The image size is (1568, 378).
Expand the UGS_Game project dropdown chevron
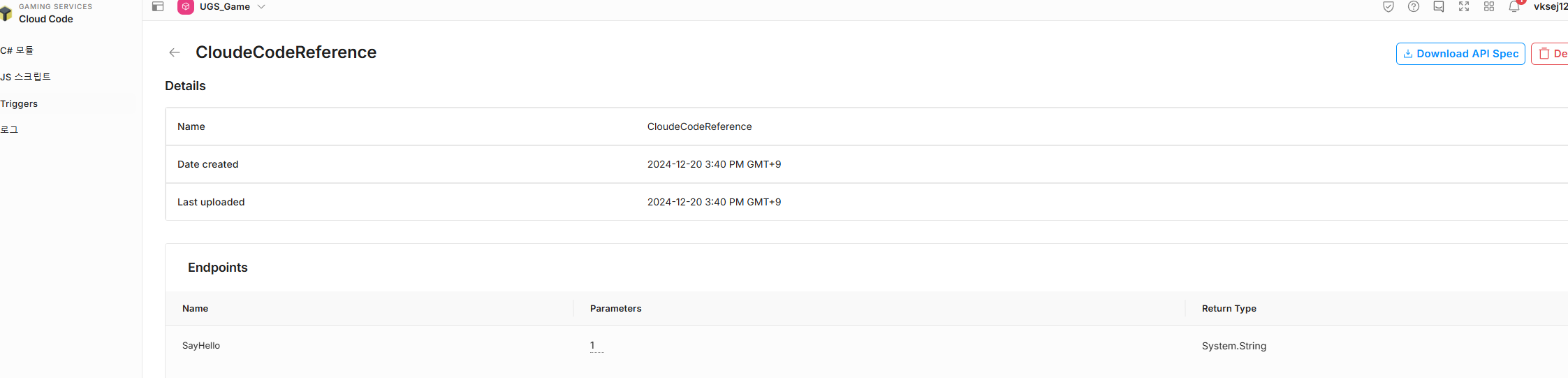pyautogui.click(x=261, y=7)
